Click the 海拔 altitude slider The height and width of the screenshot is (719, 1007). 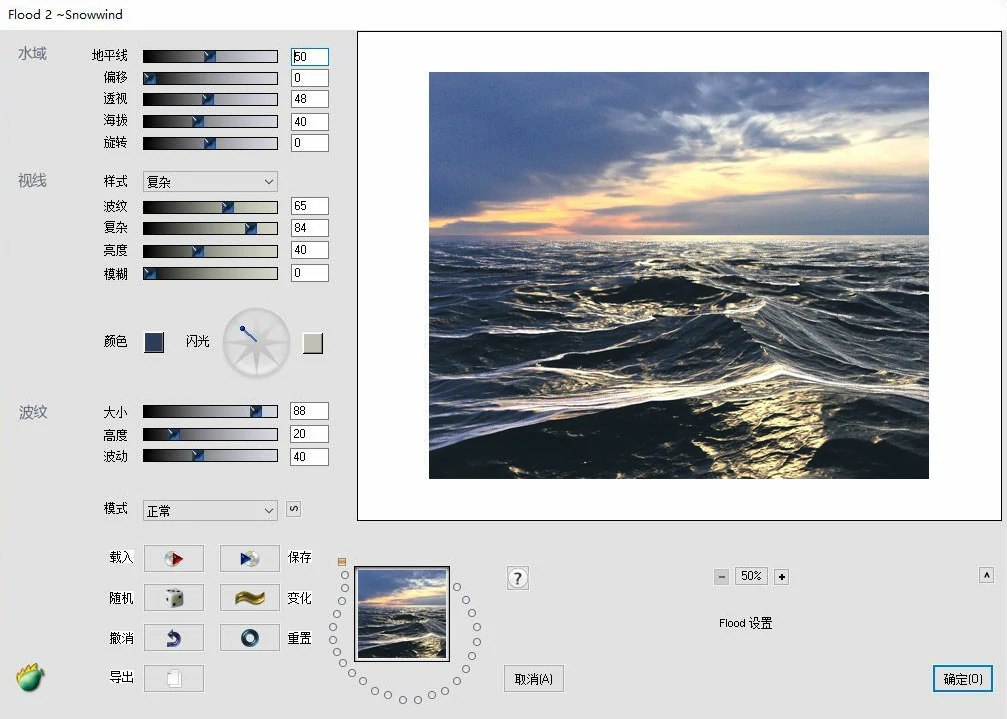pyautogui.click(x=210, y=121)
